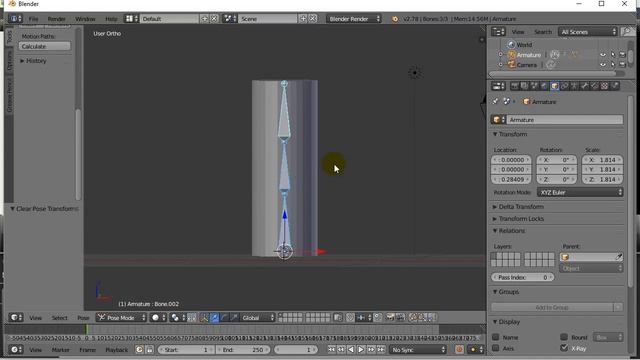Screen dimensions: 640x360
Task: Open the 3D view Pose menu
Action: point(83,318)
